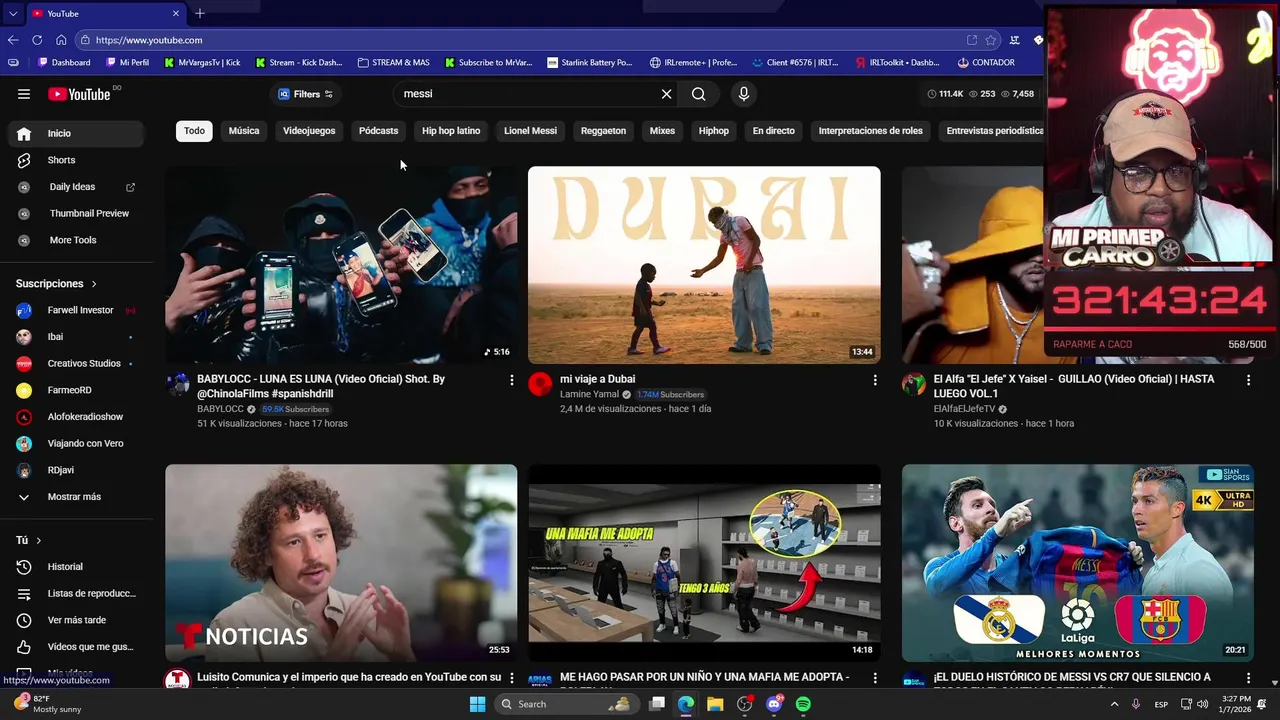Screen dimensions: 1280x720
Task: Click the magnifier search button
Action: [699, 94]
